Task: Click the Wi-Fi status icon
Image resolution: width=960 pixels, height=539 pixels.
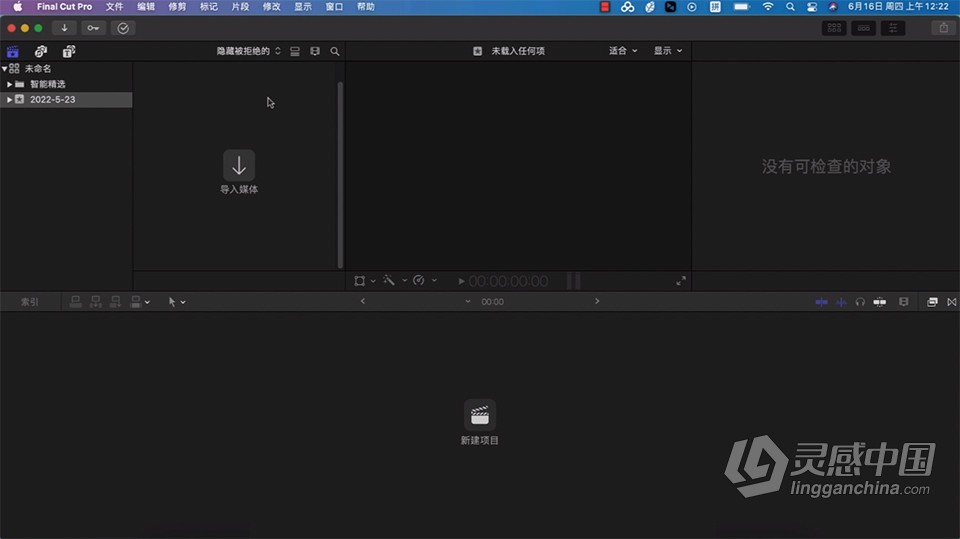Action: pos(768,7)
